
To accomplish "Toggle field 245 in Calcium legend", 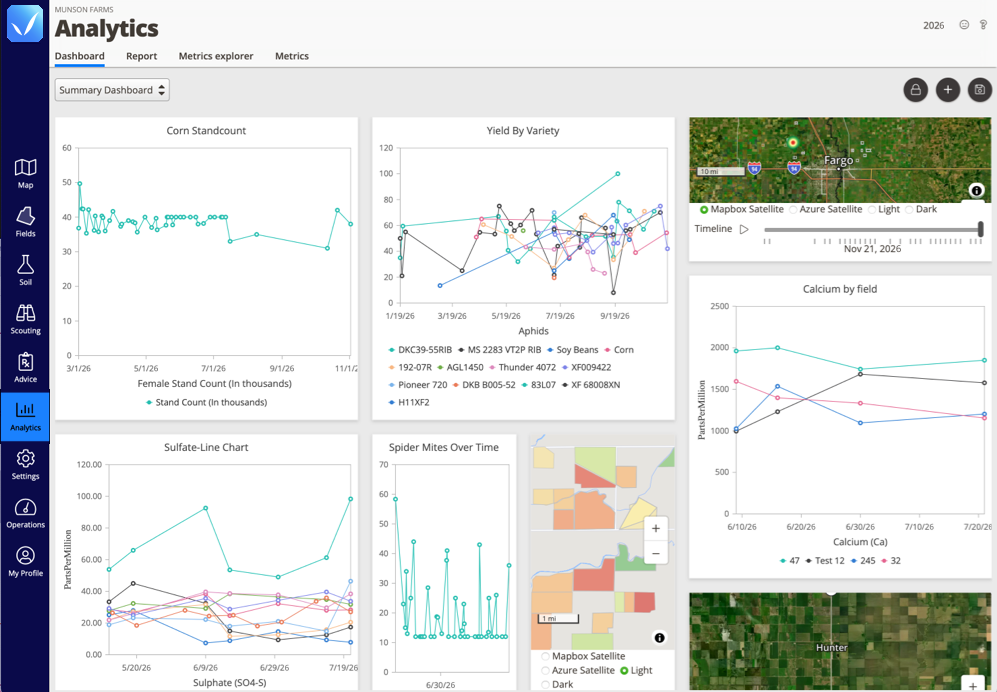I will [x=863, y=560].
